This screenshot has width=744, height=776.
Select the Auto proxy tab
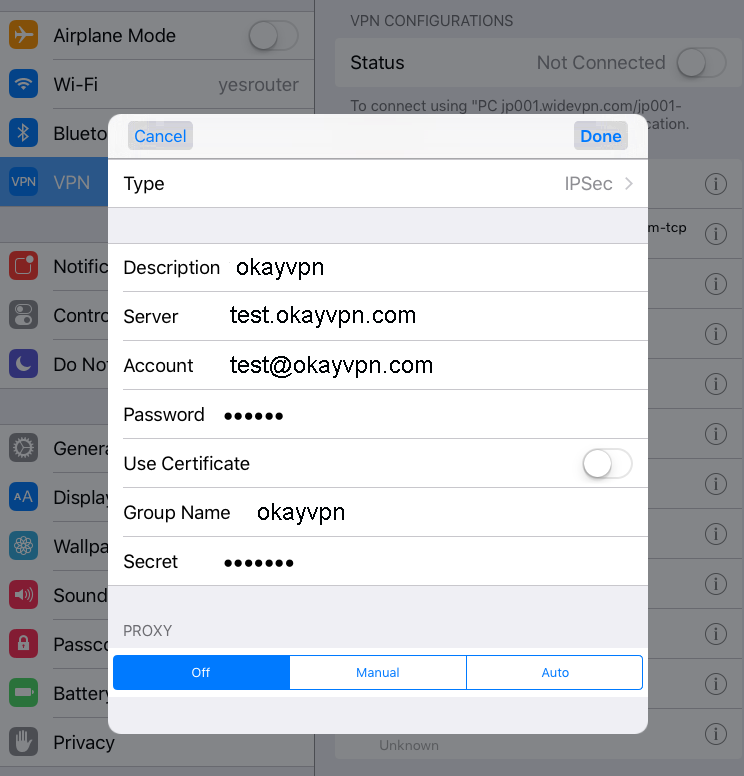tap(555, 673)
